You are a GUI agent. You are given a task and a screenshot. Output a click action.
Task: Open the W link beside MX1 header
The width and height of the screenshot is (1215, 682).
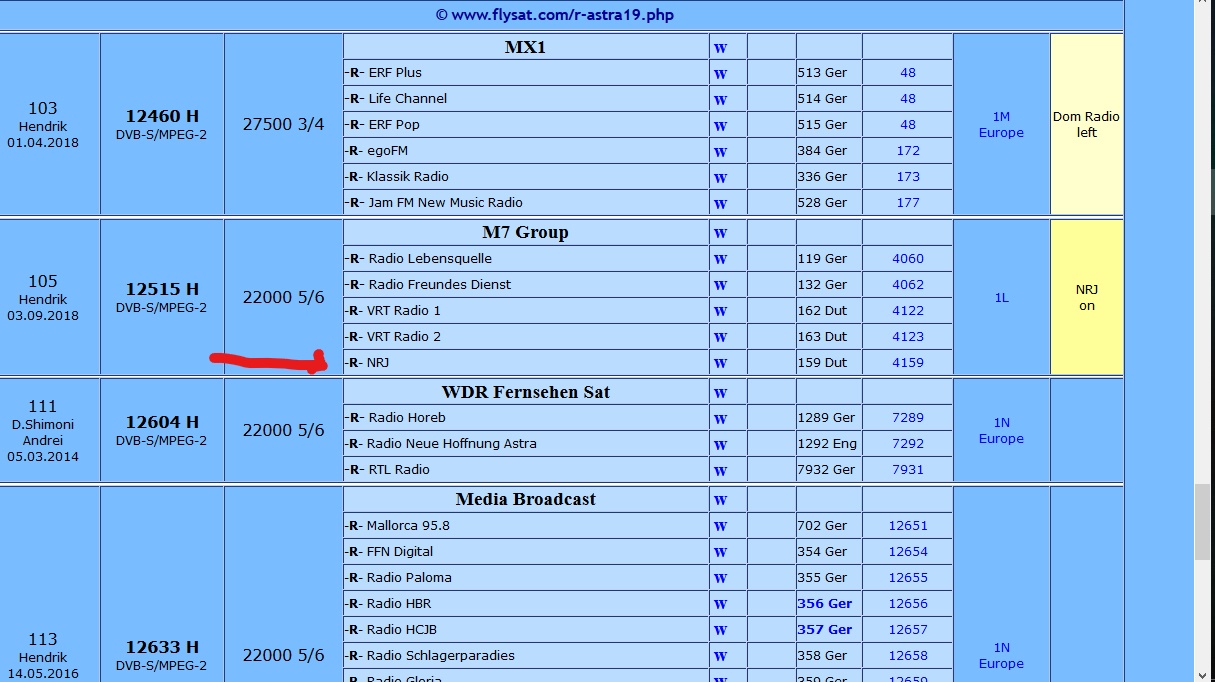pyautogui.click(x=720, y=47)
